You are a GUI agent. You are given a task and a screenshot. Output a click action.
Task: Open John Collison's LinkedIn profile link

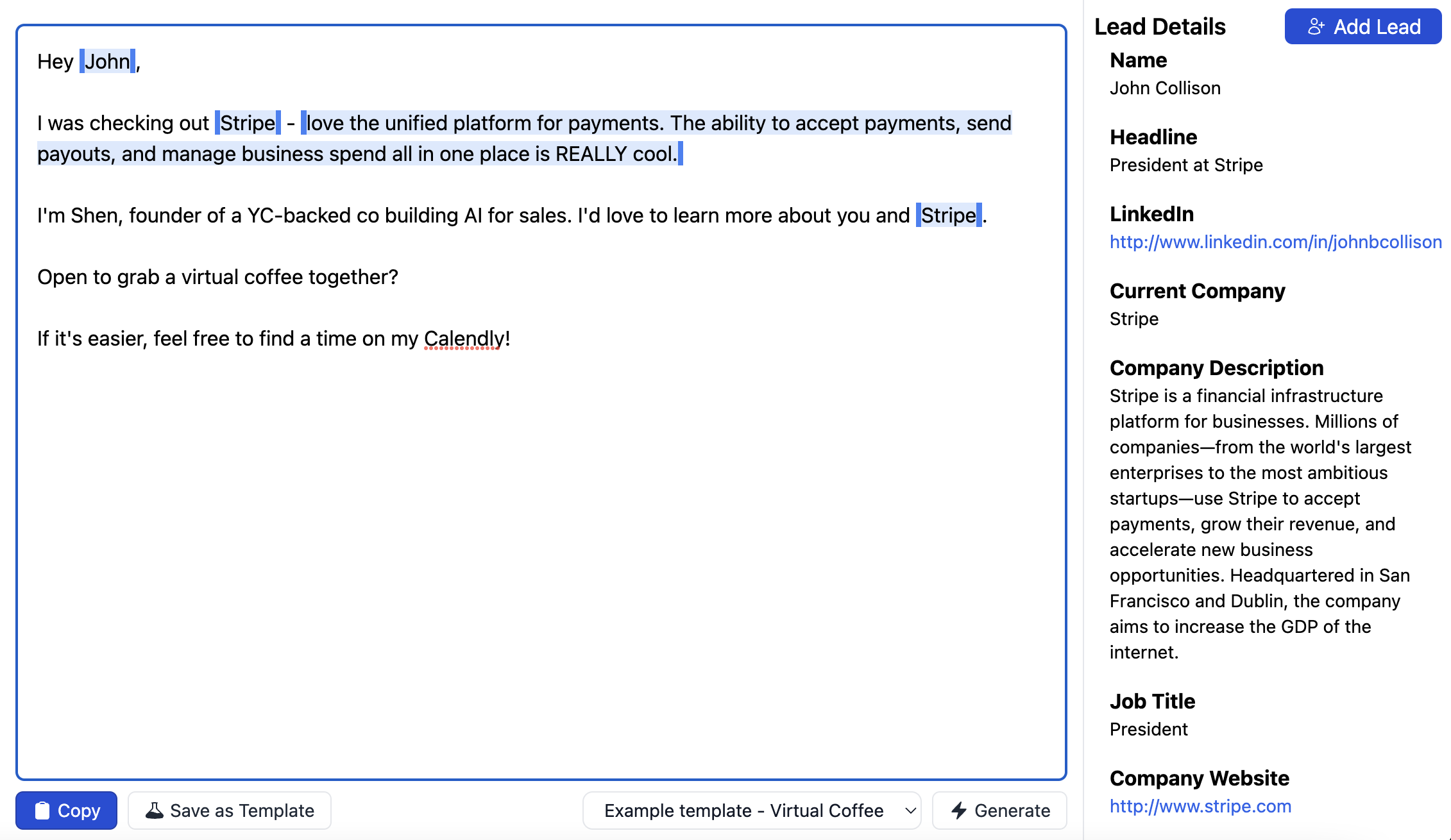pos(1275,242)
